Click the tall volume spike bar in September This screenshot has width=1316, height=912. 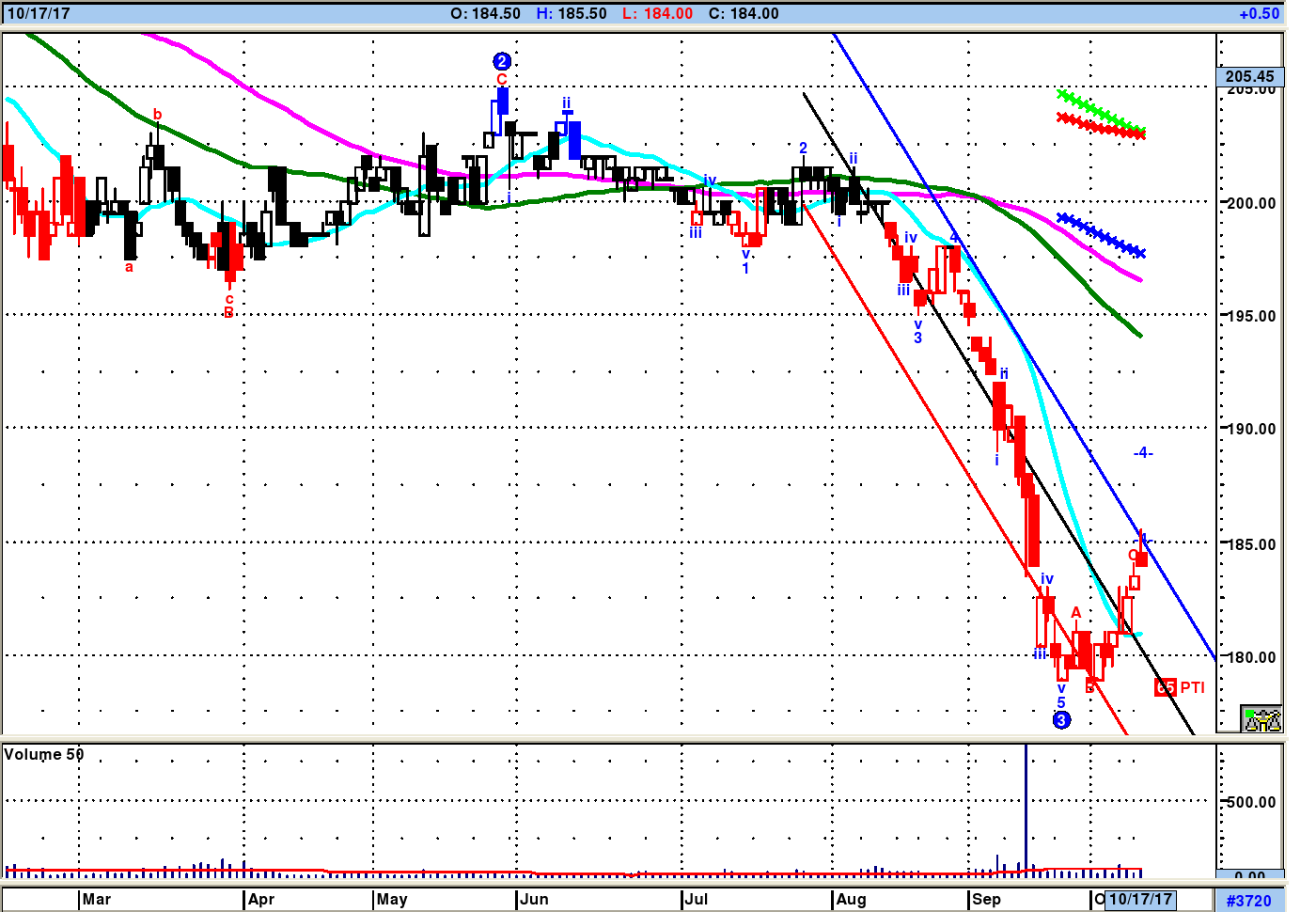pyautogui.click(x=1026, y=809)
